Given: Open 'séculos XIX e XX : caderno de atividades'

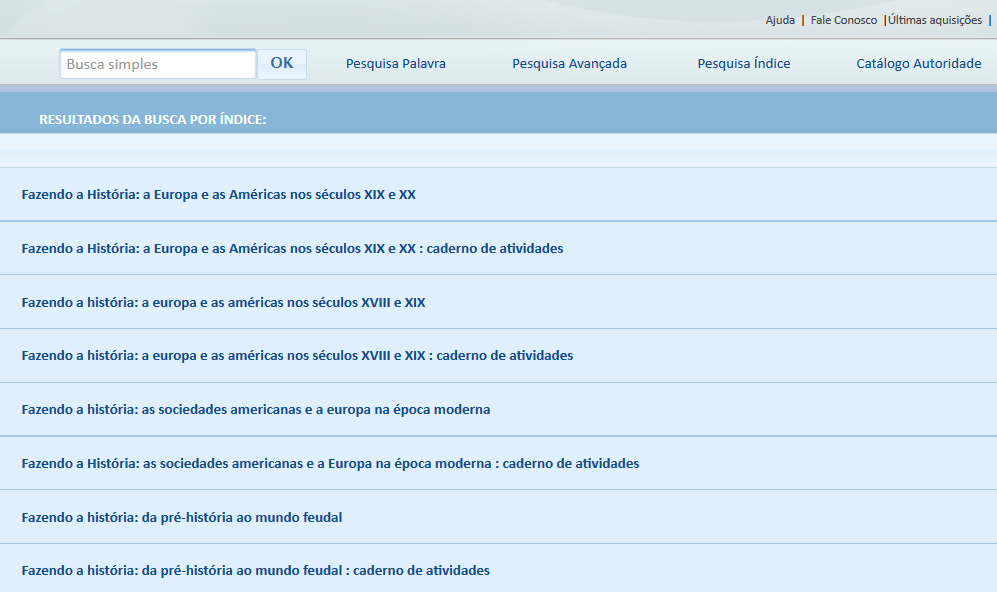Looking at the screenshot, I should [x=292, y=249].
